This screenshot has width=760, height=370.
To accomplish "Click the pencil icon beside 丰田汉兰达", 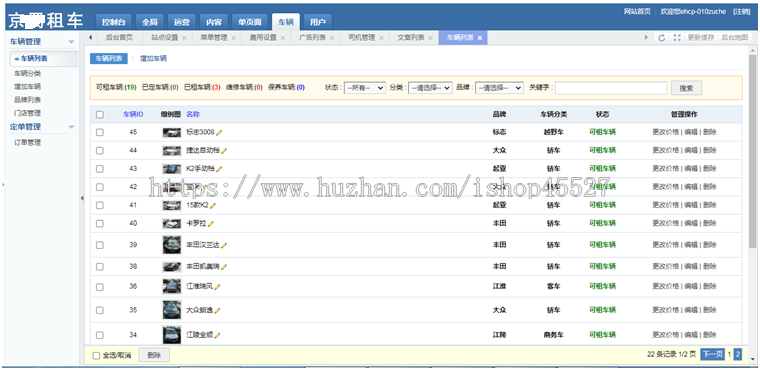I will 224,245.
